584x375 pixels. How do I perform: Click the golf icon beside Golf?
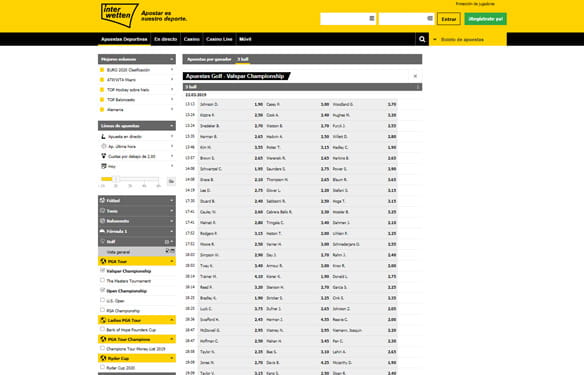tap(102, 241)
